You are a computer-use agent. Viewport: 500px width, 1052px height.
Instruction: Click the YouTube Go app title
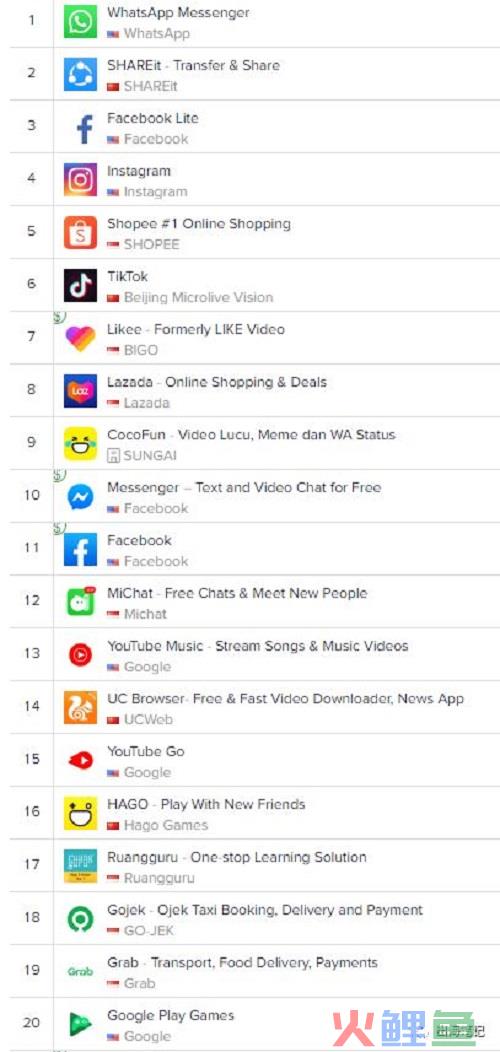(146, 751)
